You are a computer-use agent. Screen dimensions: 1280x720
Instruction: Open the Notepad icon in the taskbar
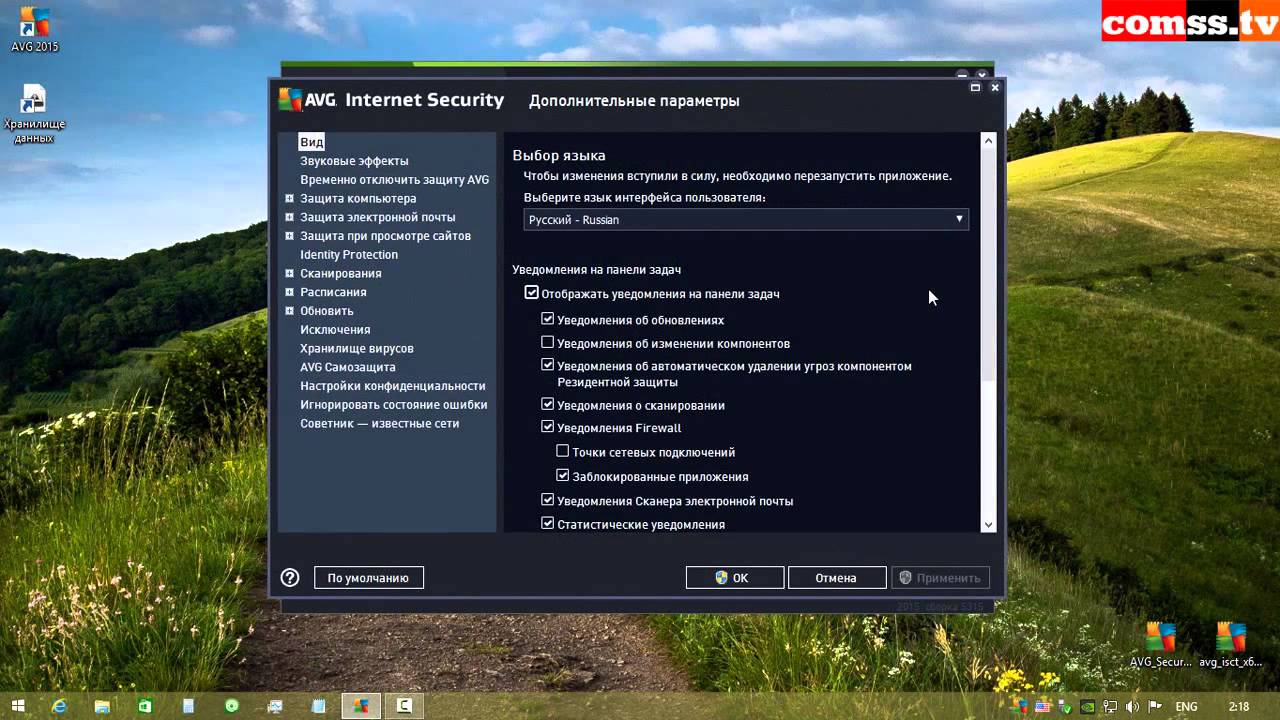[318, 706]
